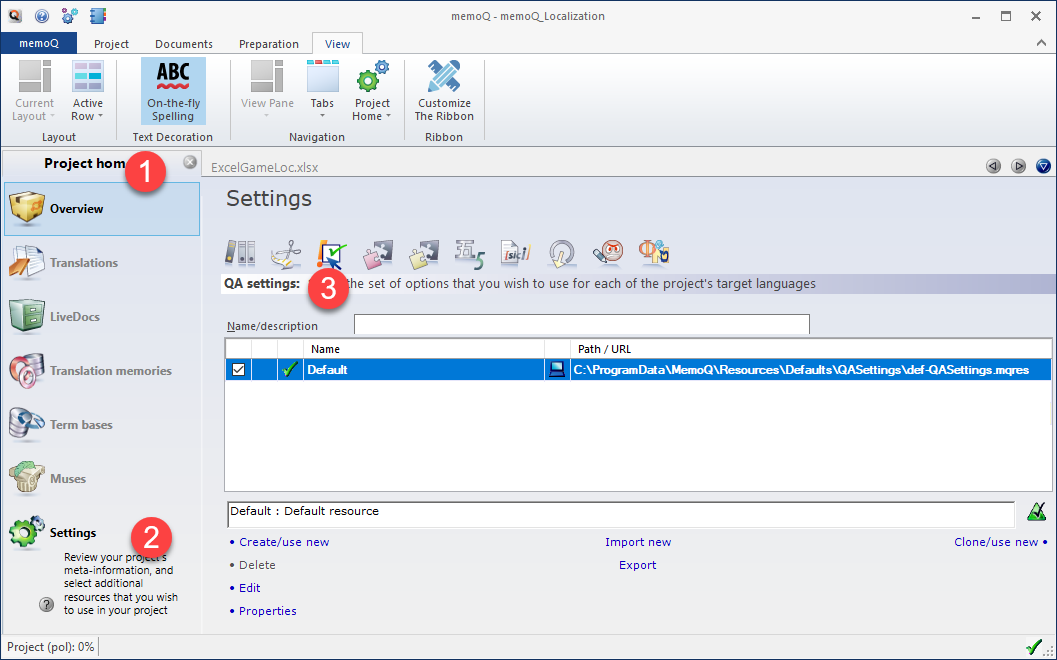The height and width of the screenshot is (660, 1057).
Task: Click the memoQ Q logo in title bar
Action: click(15, 16)
